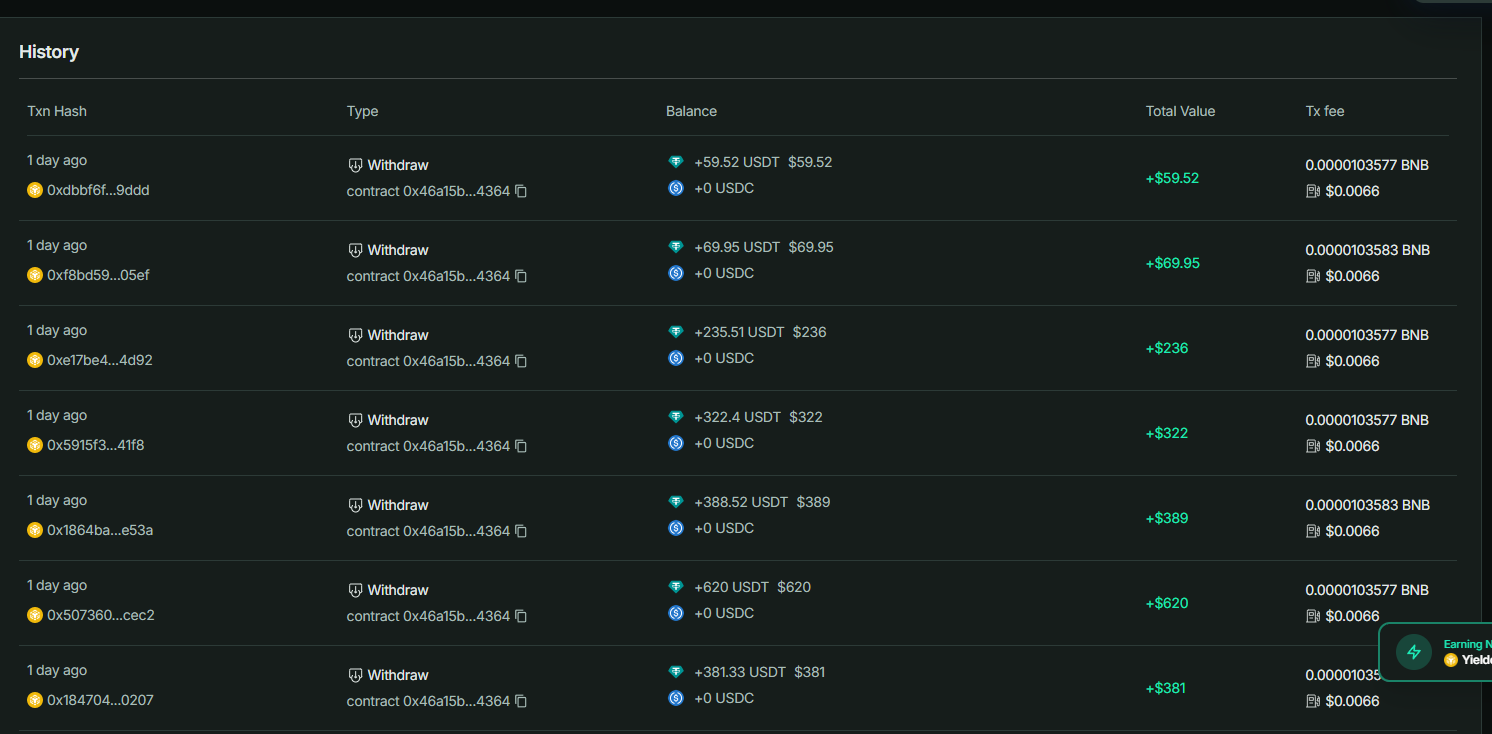The image size is (1492, 734).
Task: Click the gas fee icon in the +$322 row
Action: click(1313, 446)
